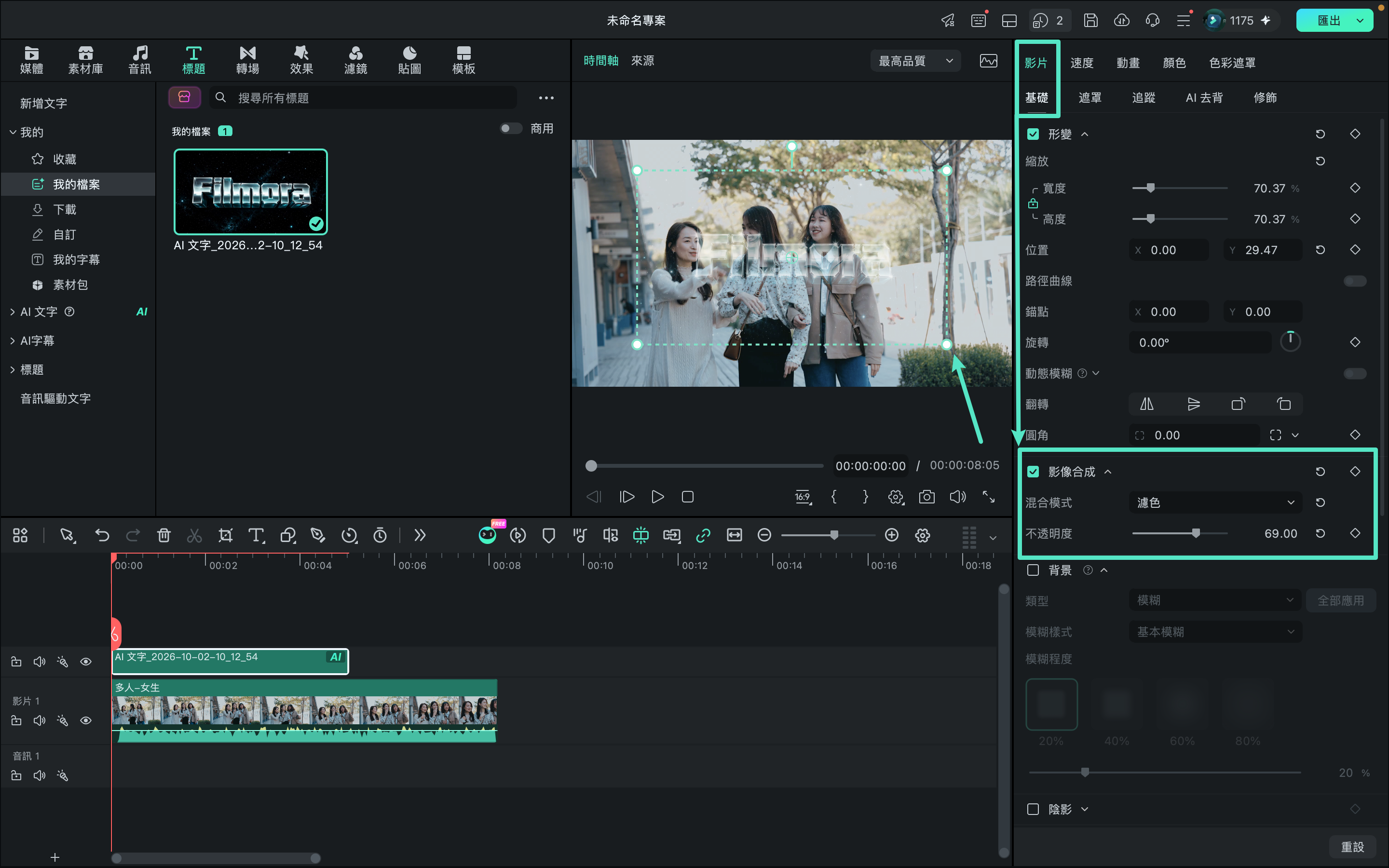This screenshot has width=1389, height=868.
Task: Click 新增文字 in the sidebar
Action: click(x=43, y=103)
